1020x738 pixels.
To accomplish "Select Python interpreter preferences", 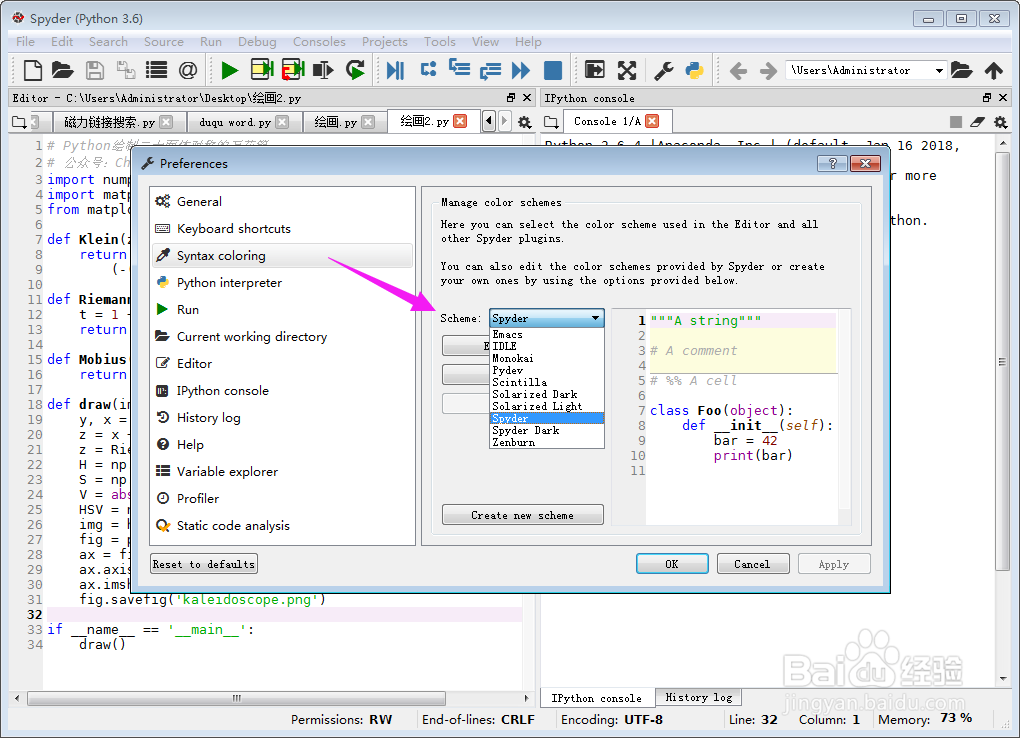I will [282, 282].
